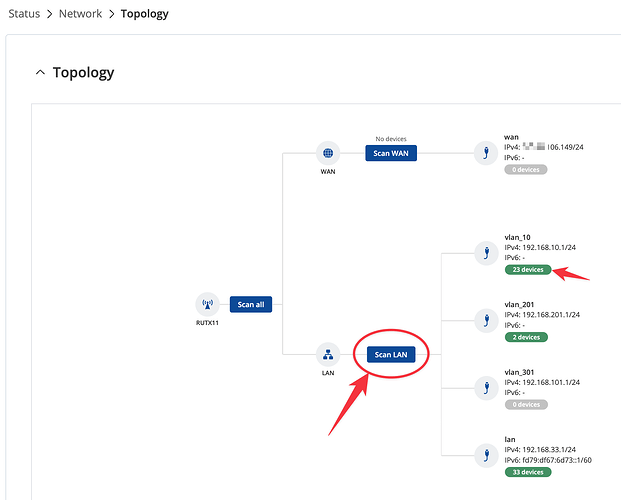Click the Scan WAN button
The image size is (621, 500).
[x=391, y=153]
